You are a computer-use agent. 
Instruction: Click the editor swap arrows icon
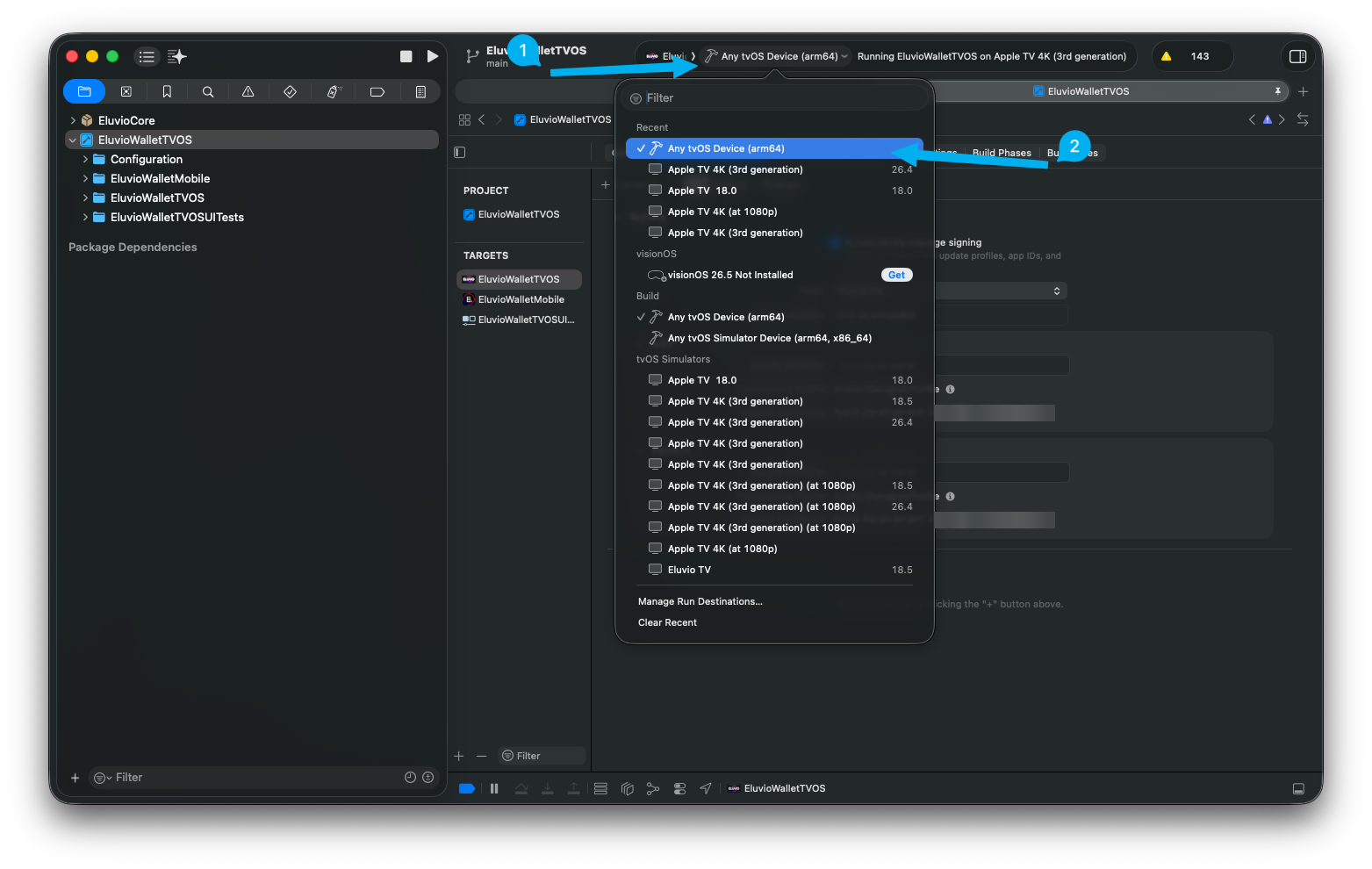click(x=1303, y=119)
